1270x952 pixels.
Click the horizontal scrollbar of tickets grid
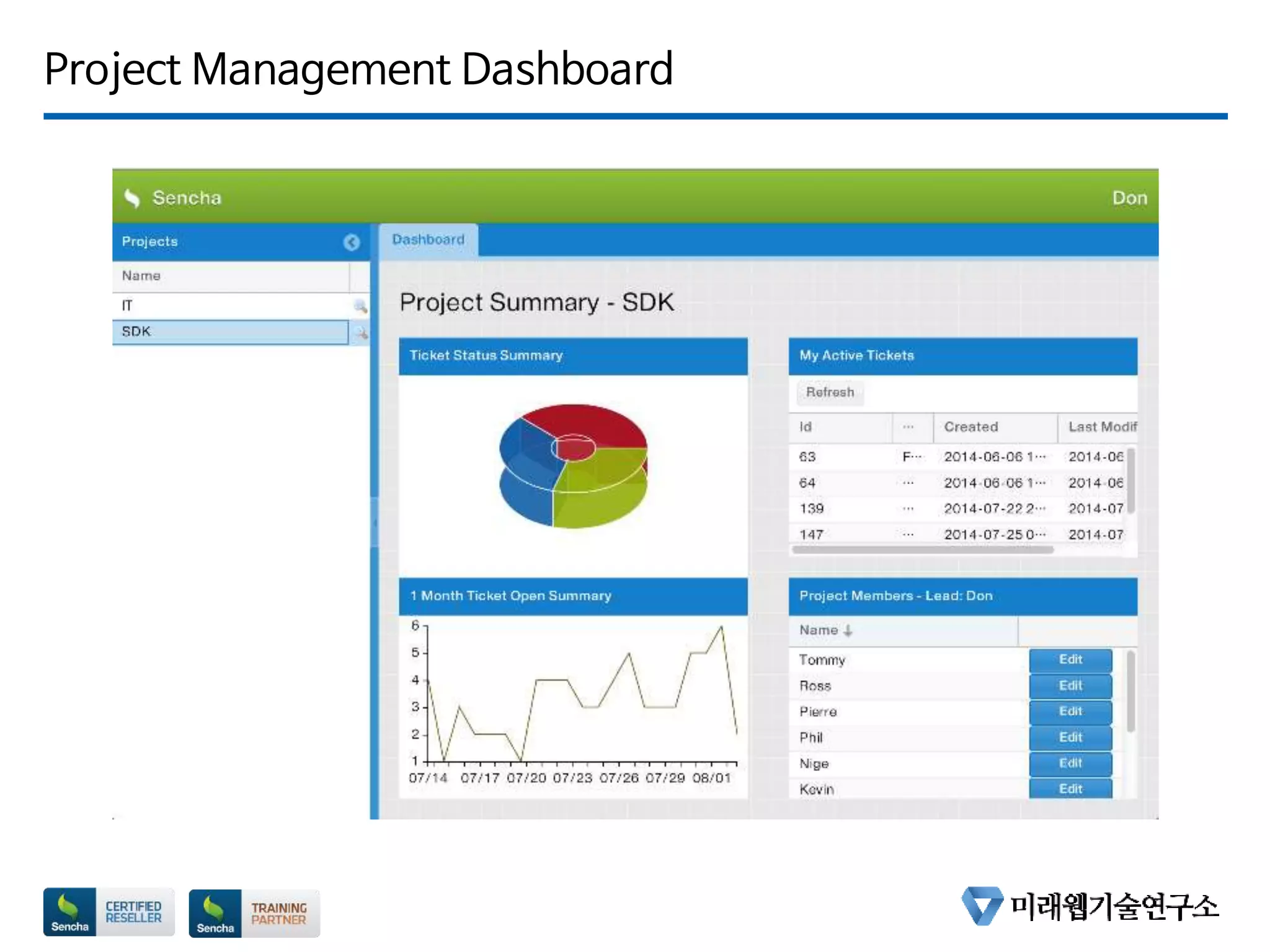click(x=923, y=550)
